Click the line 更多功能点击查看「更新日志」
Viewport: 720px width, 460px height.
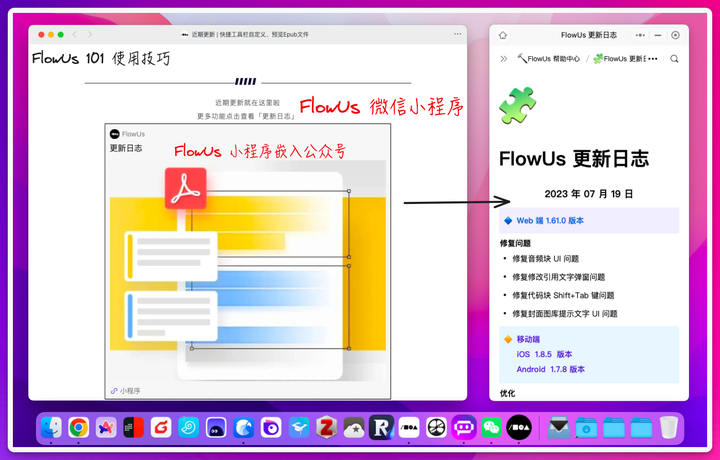point(246,116)
